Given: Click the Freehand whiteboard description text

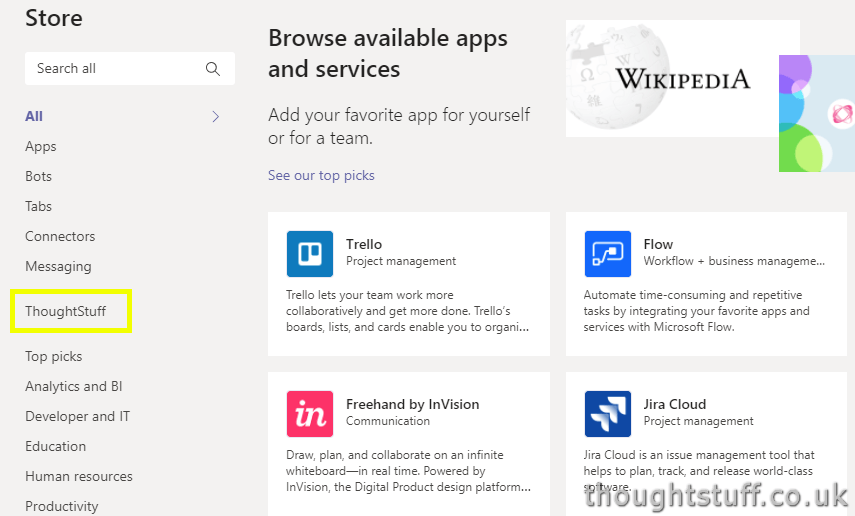Looking at the screenshot, I should [x=408, y=471].
